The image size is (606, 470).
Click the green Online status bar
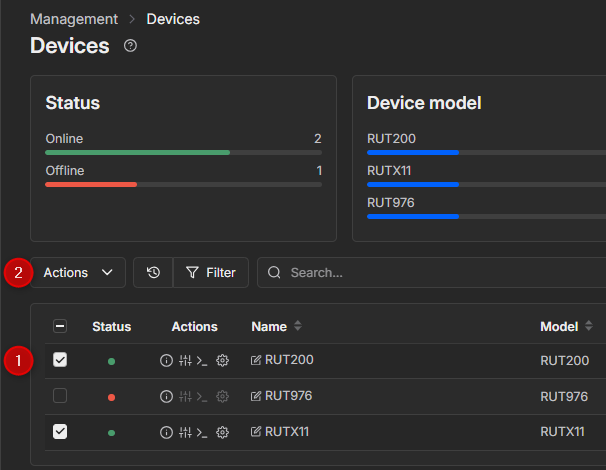(x=138, y=153)
